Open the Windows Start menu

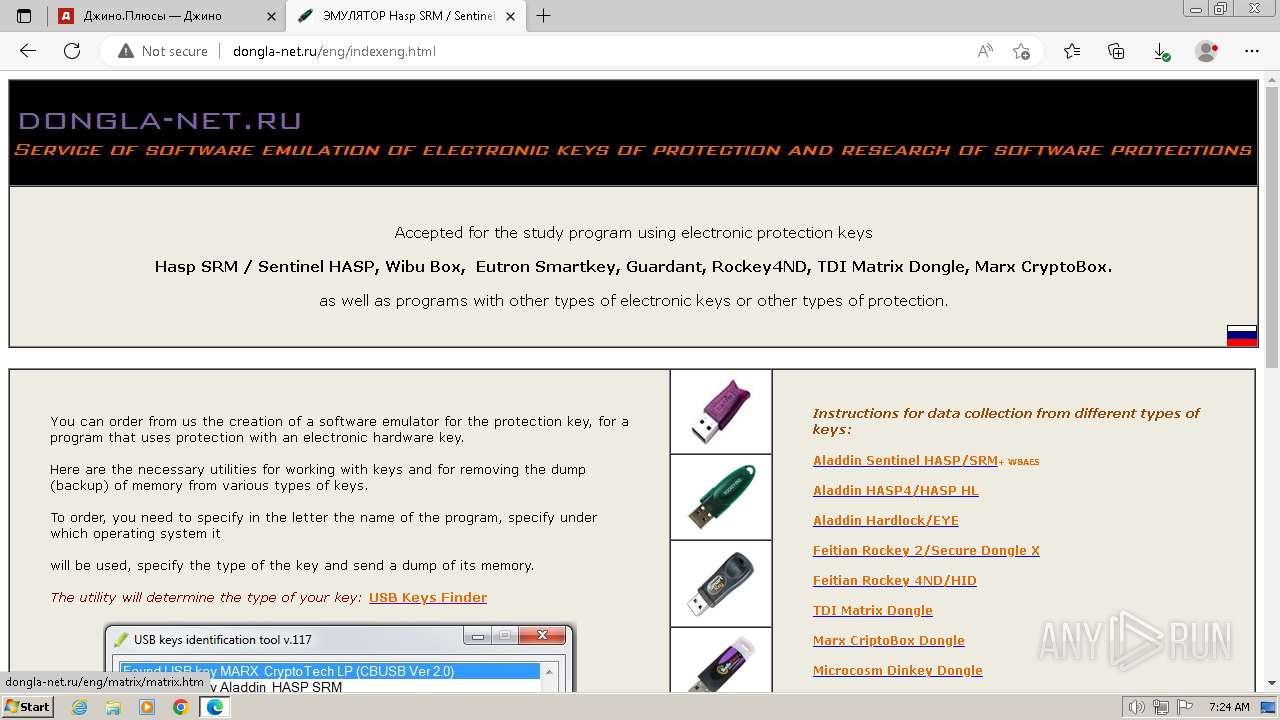pos(27,706)
